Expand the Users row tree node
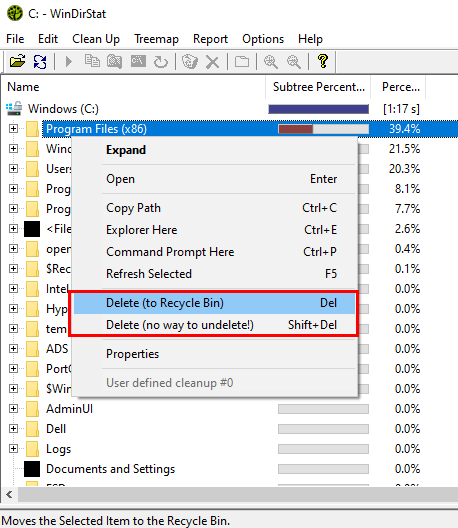Image resolution: width=458 pixels, height=528 pixels. pyautogui.click(x=13, y=168)
